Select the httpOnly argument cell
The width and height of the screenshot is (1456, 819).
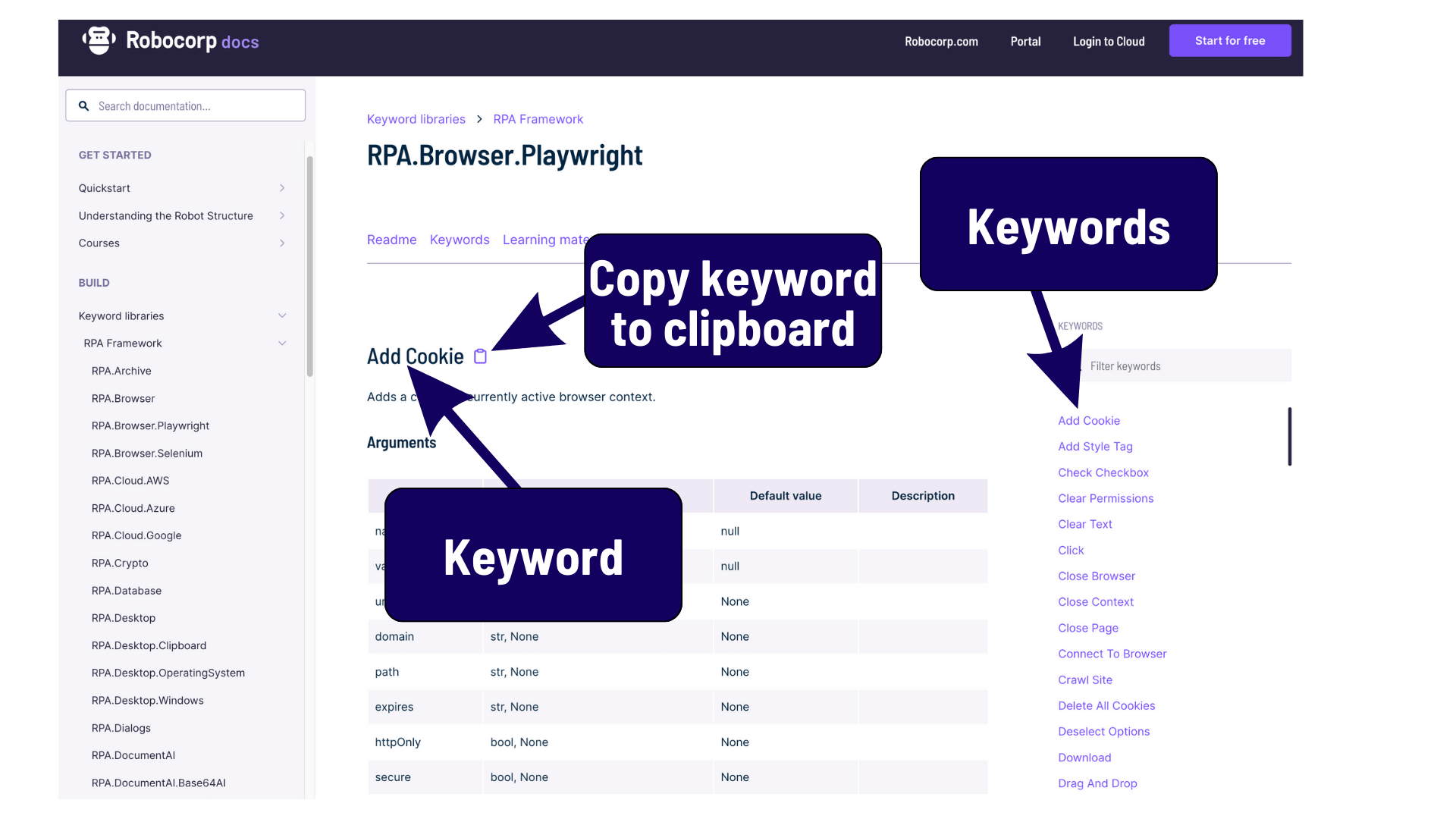coord(425,742)
